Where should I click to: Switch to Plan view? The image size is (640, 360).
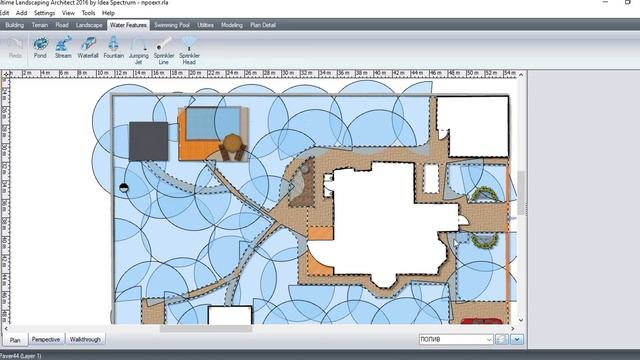(15, 340)
